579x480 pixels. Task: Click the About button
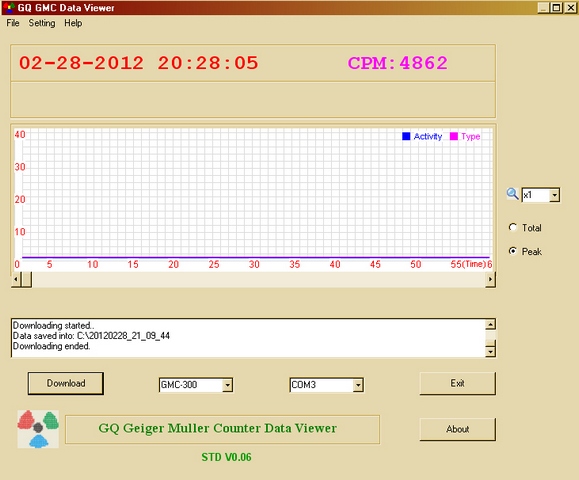click(458, 429)
